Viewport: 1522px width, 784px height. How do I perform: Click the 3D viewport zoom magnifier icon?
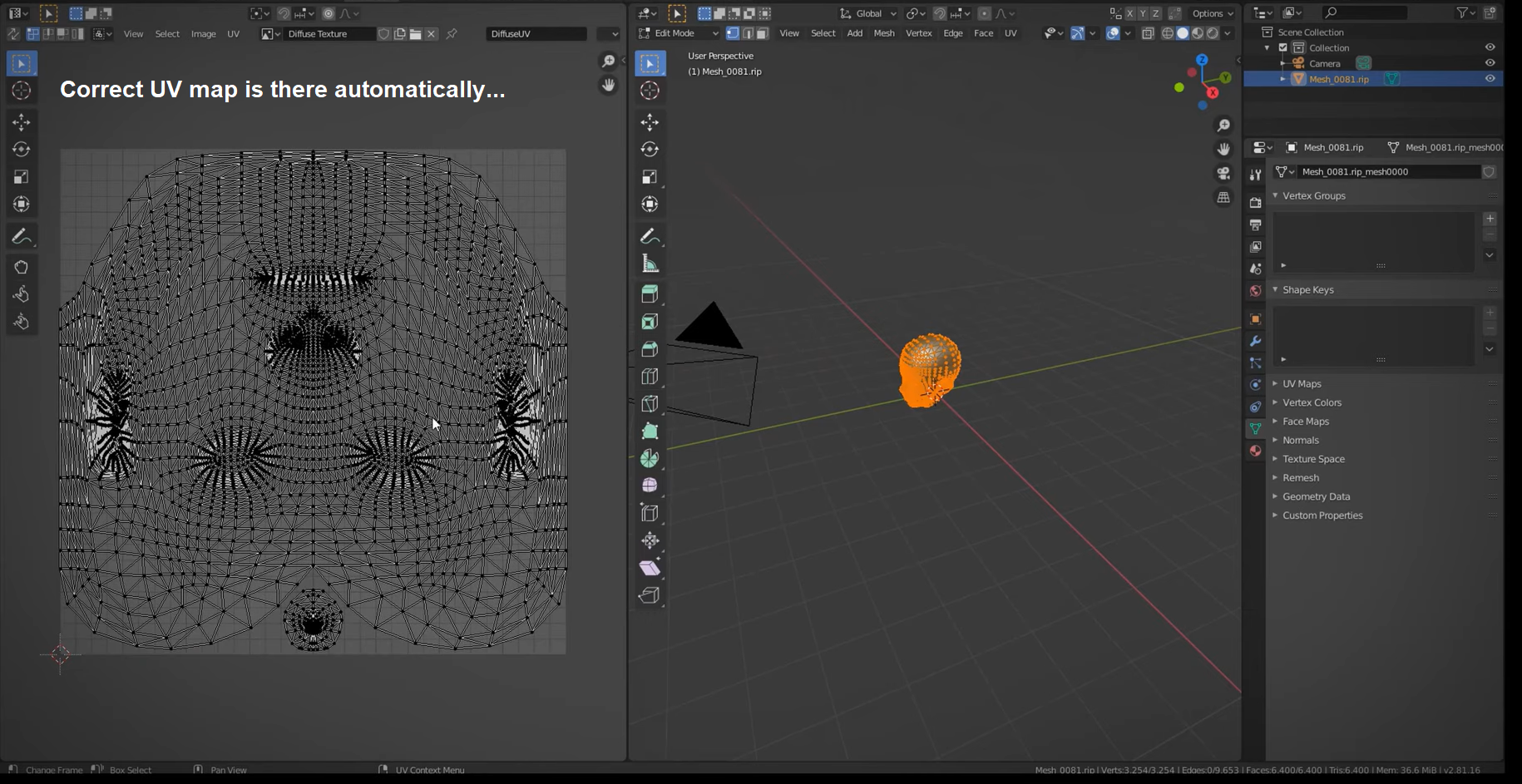pyautogui.click(x=1223, y=126)
